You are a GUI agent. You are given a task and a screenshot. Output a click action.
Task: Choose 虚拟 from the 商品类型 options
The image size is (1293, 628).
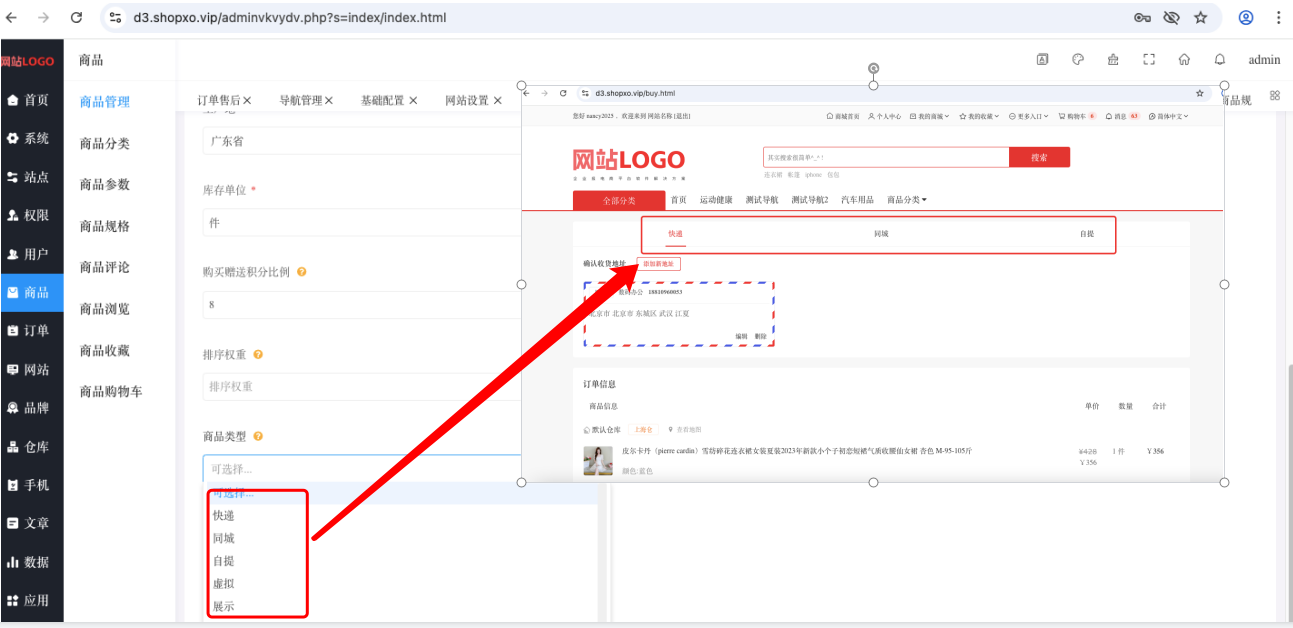pos(224,584)
